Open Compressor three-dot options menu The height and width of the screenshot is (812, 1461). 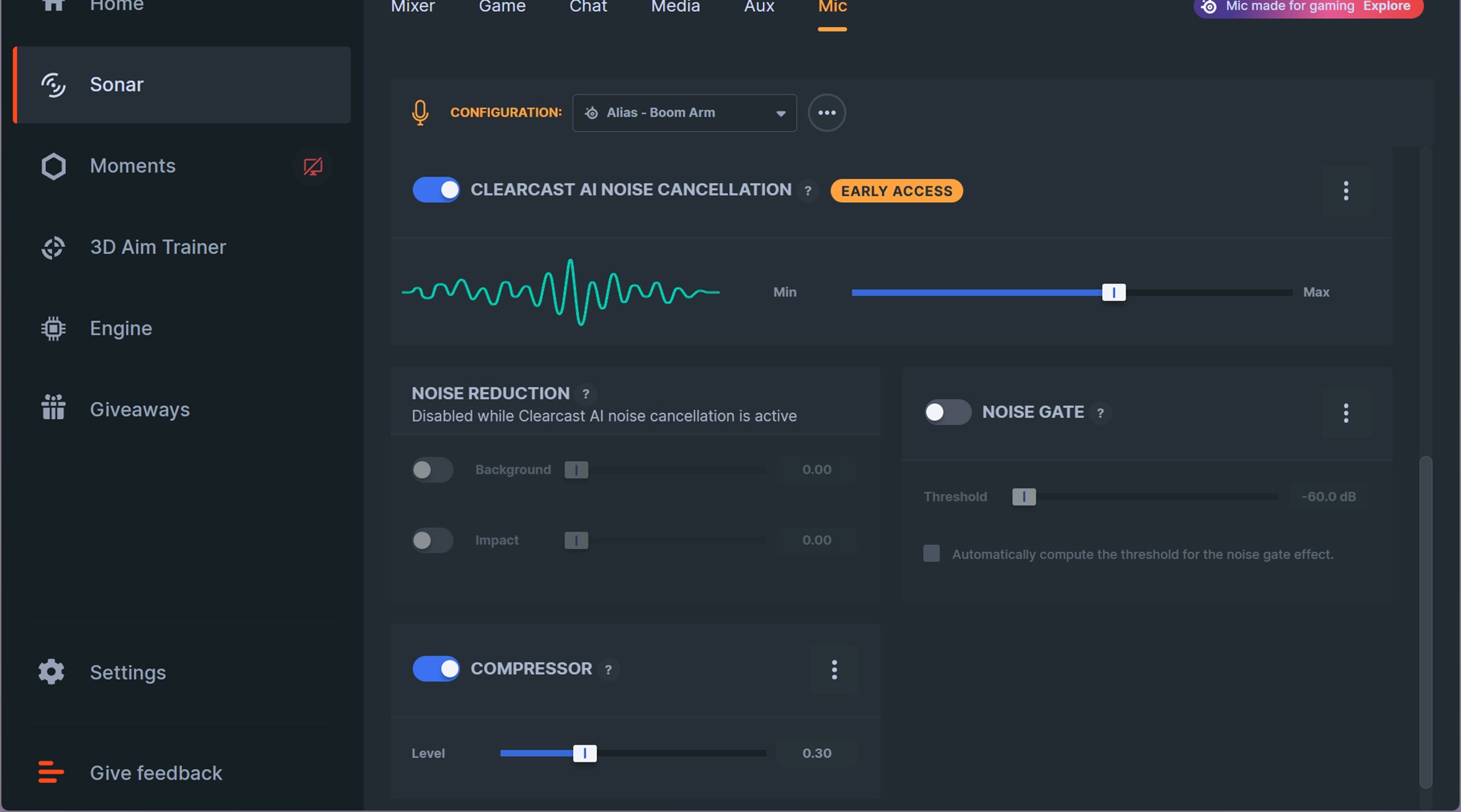[834, 669]
